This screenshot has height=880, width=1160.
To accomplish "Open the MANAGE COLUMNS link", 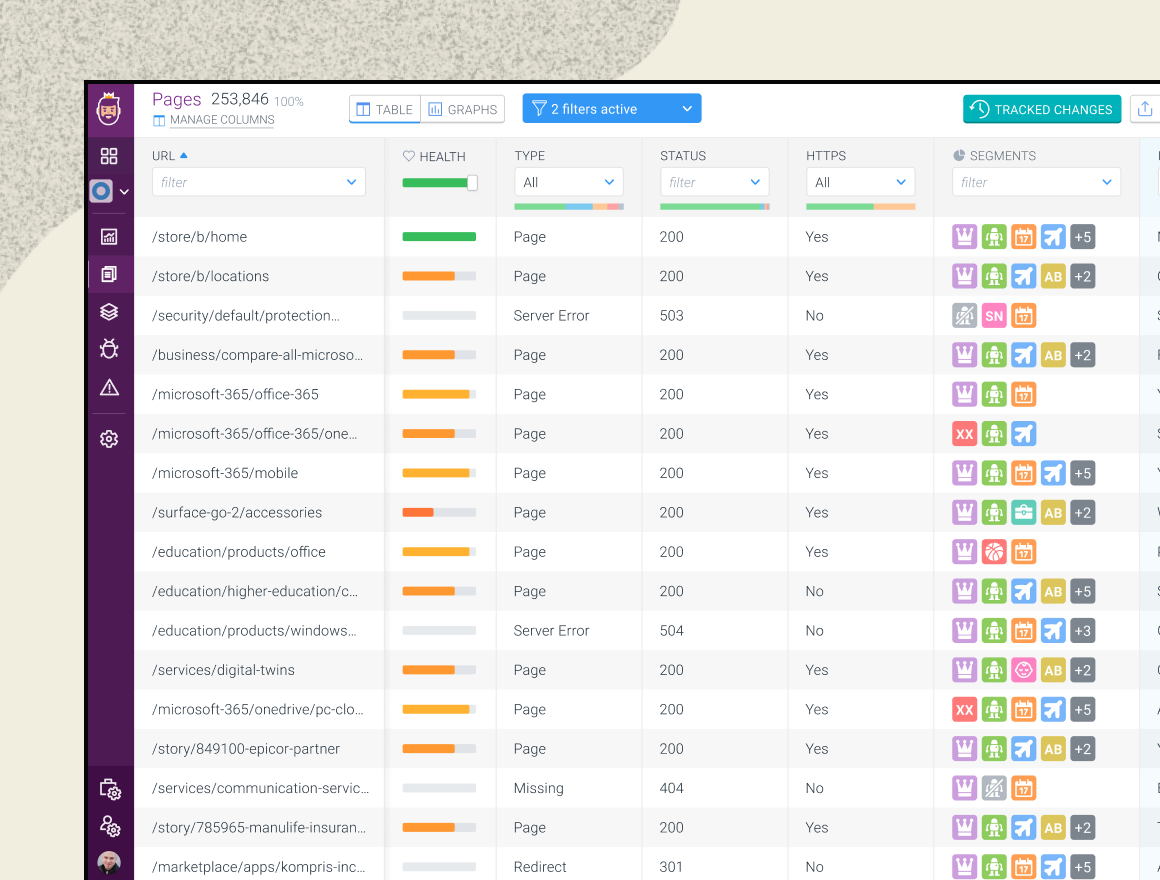I will (x=222, y=120).
